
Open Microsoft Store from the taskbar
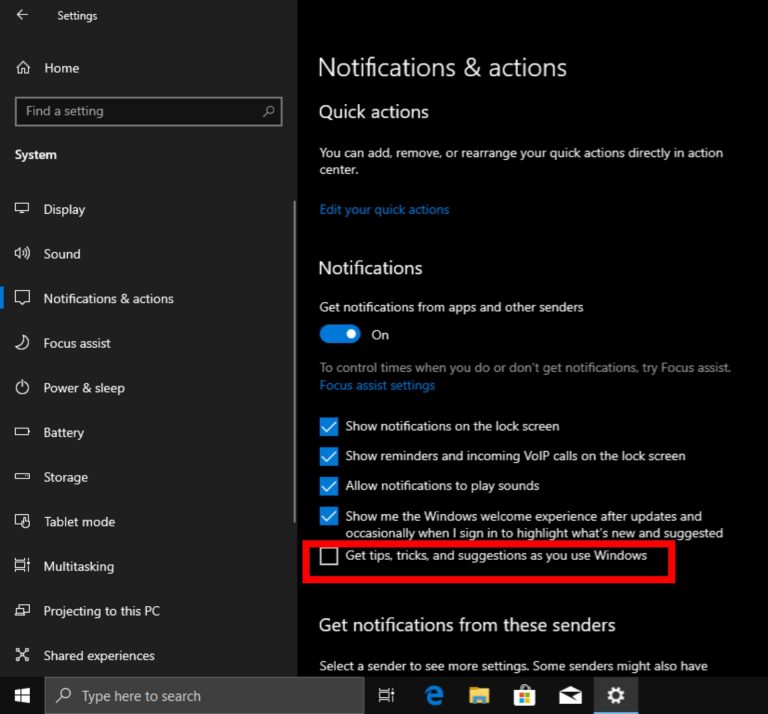coord(524,695)
